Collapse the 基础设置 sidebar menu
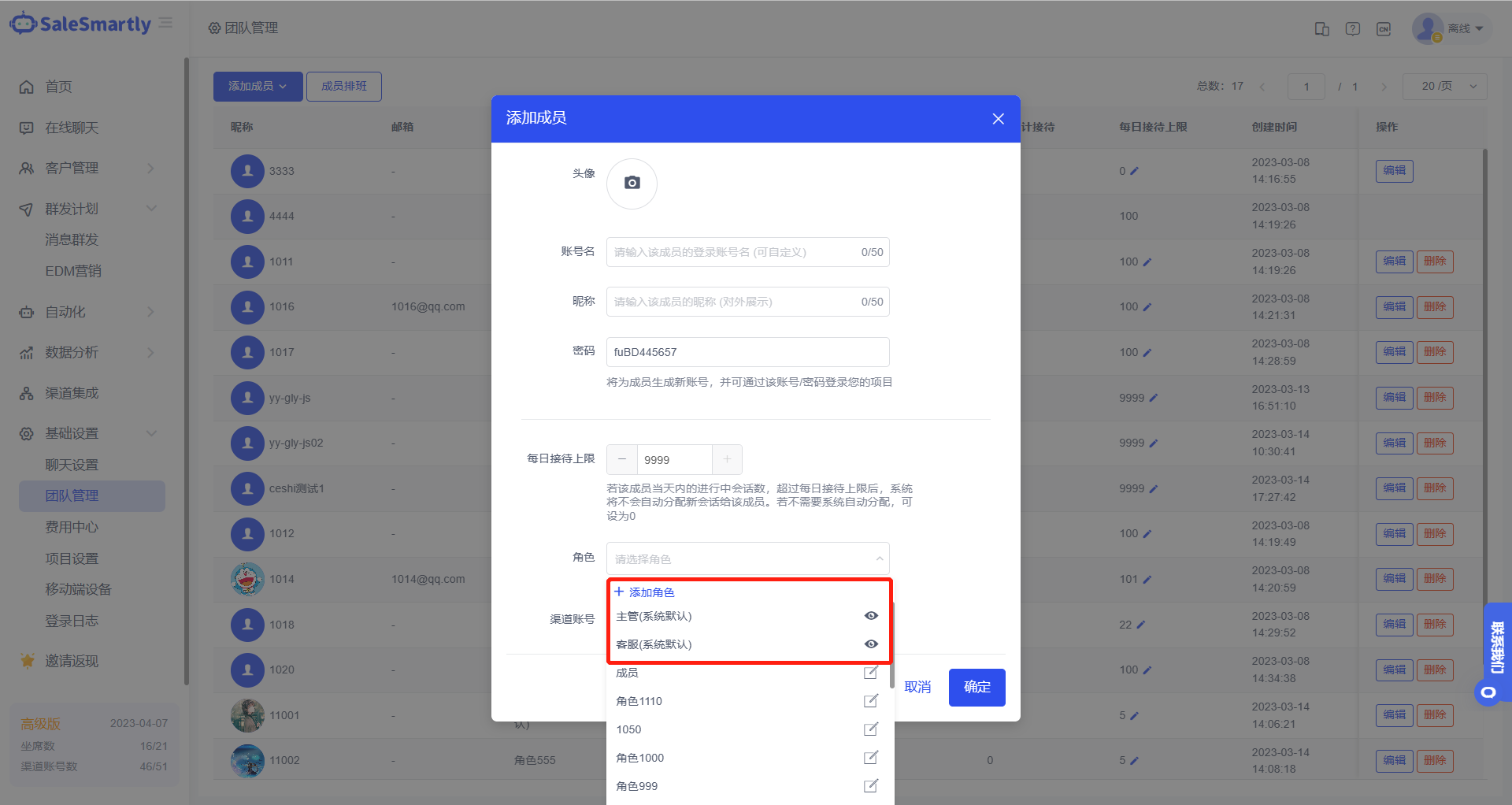 point(88,433)
